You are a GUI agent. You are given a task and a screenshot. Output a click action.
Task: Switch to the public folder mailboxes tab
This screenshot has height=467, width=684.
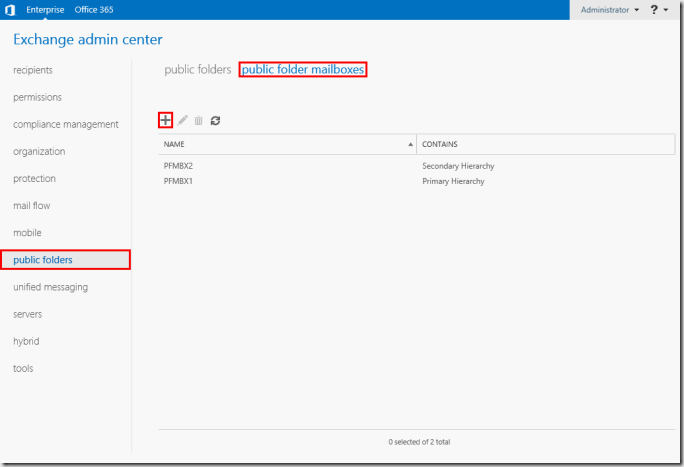(x=303, y=70)
